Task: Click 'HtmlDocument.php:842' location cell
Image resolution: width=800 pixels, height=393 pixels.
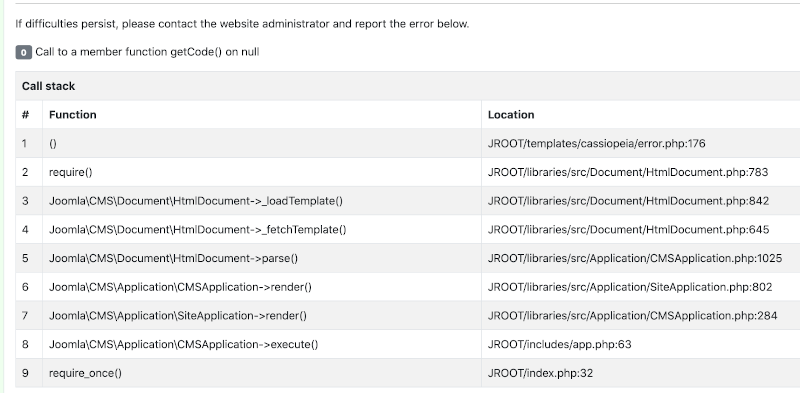Action: tap(628, 201)
